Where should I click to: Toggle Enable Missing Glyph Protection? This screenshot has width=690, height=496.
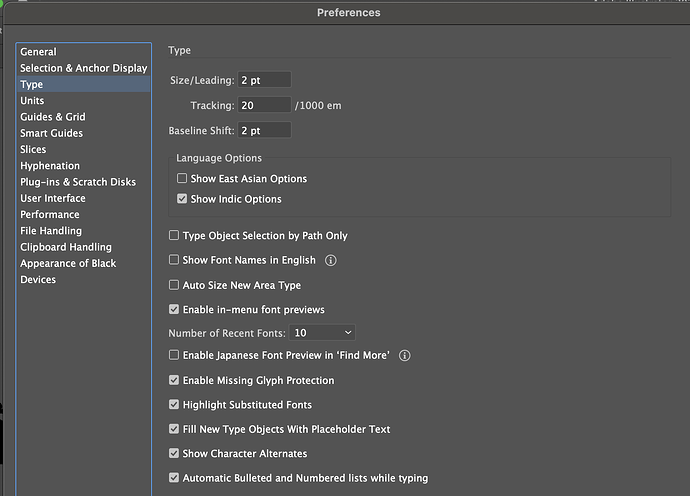(174, 381)
